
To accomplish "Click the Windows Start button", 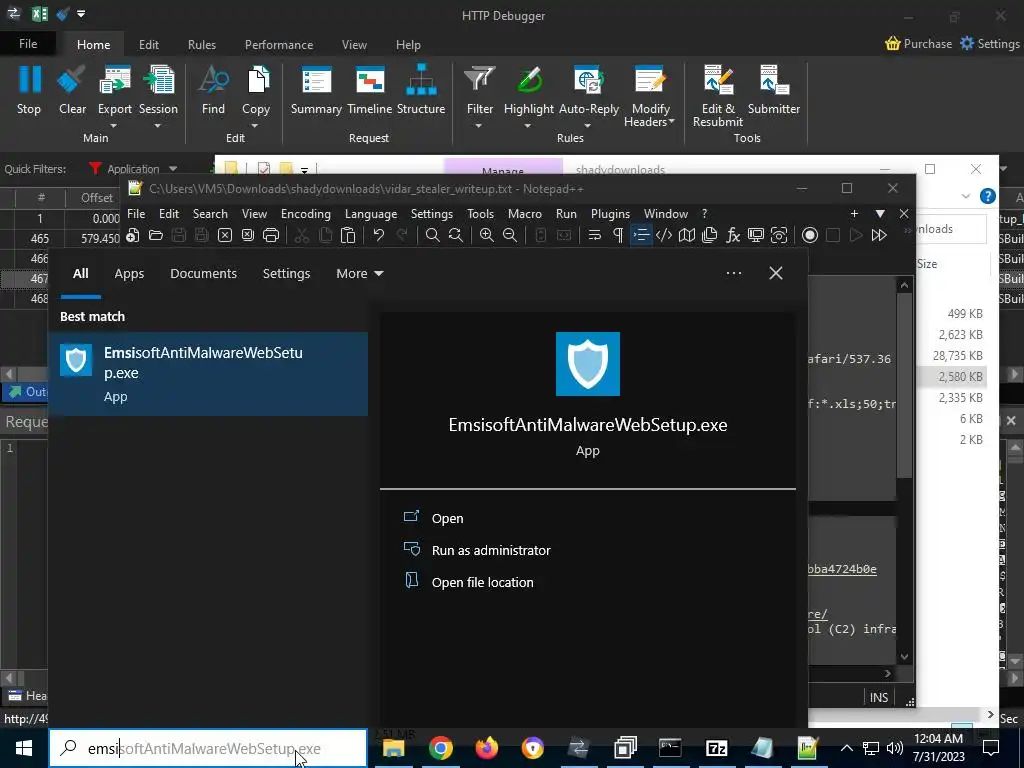I will pos(24,748).
